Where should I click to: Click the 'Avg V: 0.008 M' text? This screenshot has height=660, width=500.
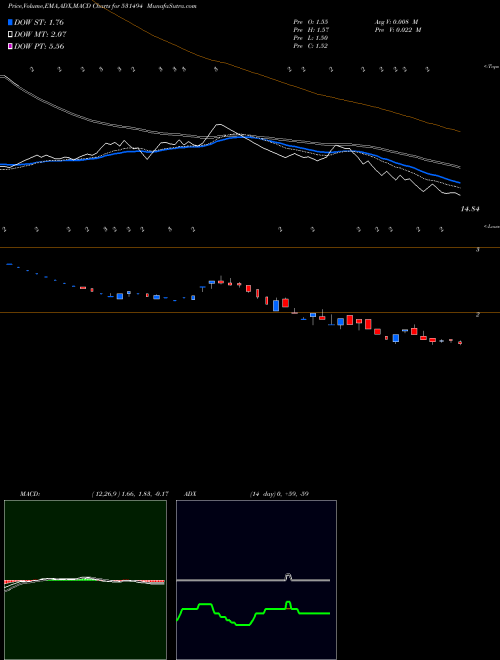tap(395, 21)
